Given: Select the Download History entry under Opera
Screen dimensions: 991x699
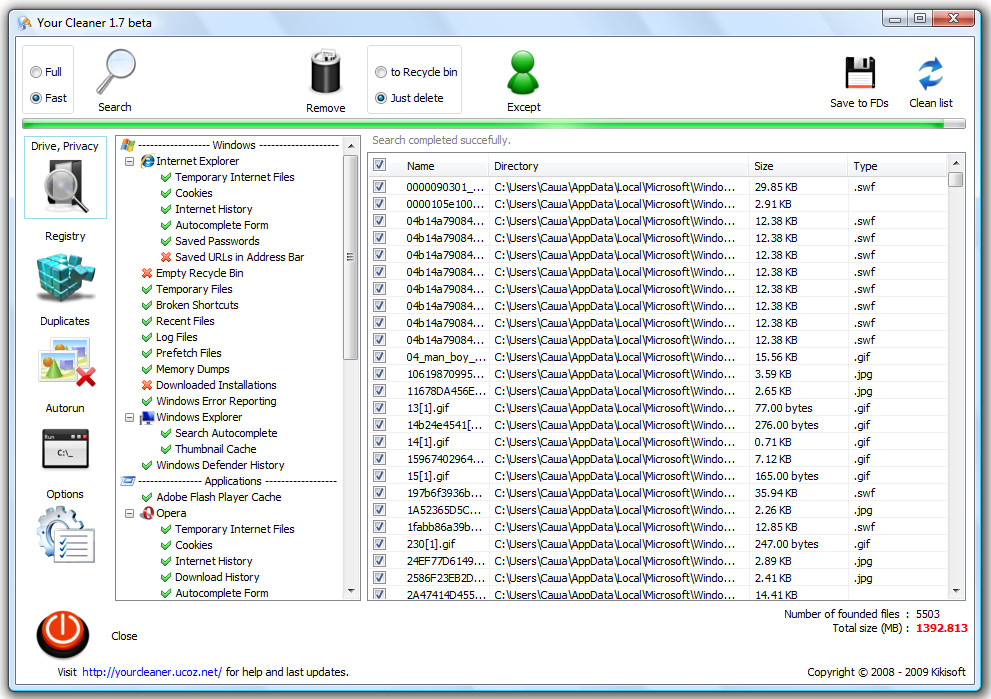Looking at the screenshot, I should pyautogui.click(x=217, y=577).
